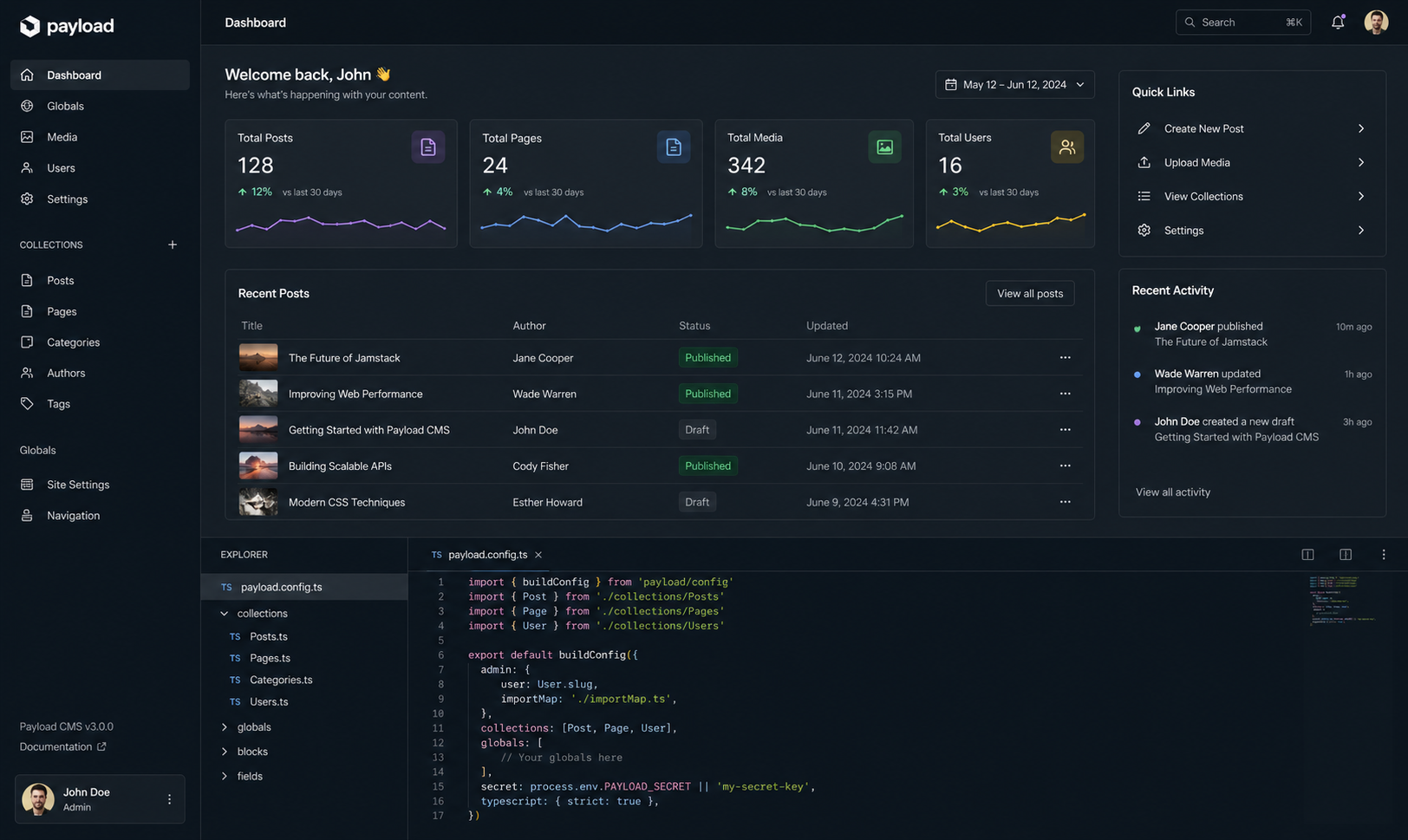Open the Posts collection
The image size is (1408, 840).
tap(100, 281)
